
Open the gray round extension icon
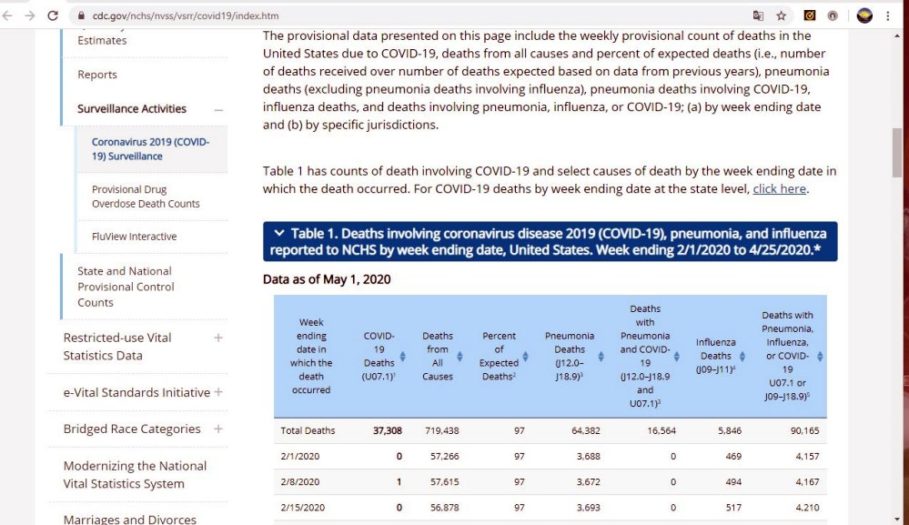832,16
